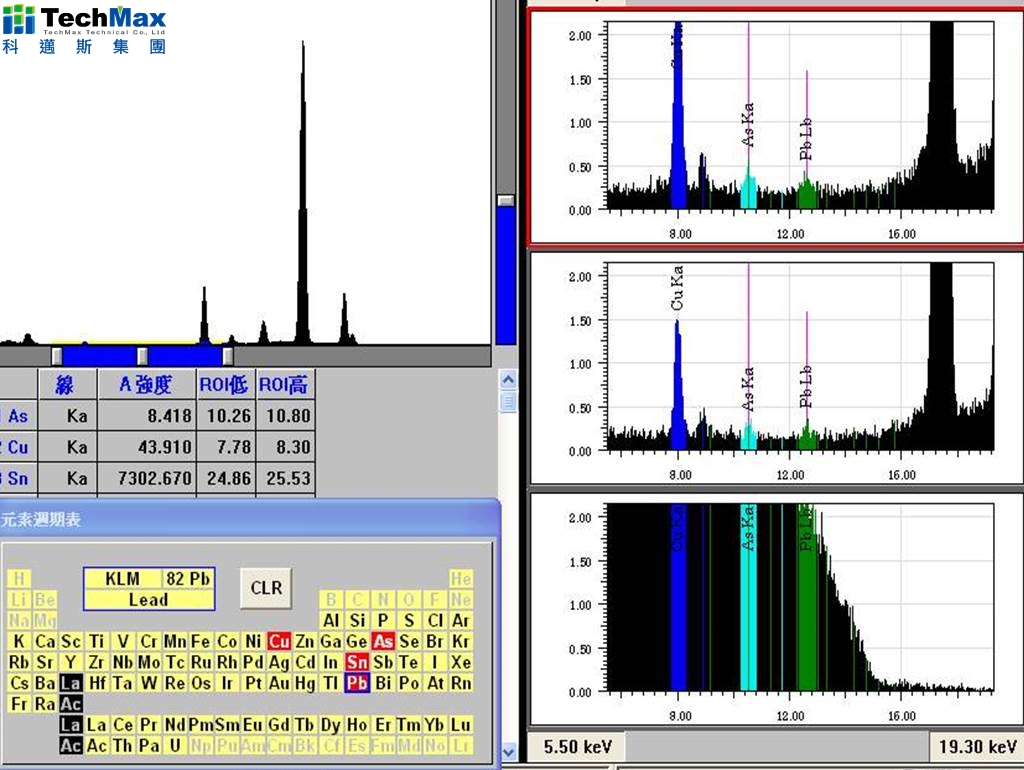Select Ti element in periodic table
1024x770 pixels.
97,641
